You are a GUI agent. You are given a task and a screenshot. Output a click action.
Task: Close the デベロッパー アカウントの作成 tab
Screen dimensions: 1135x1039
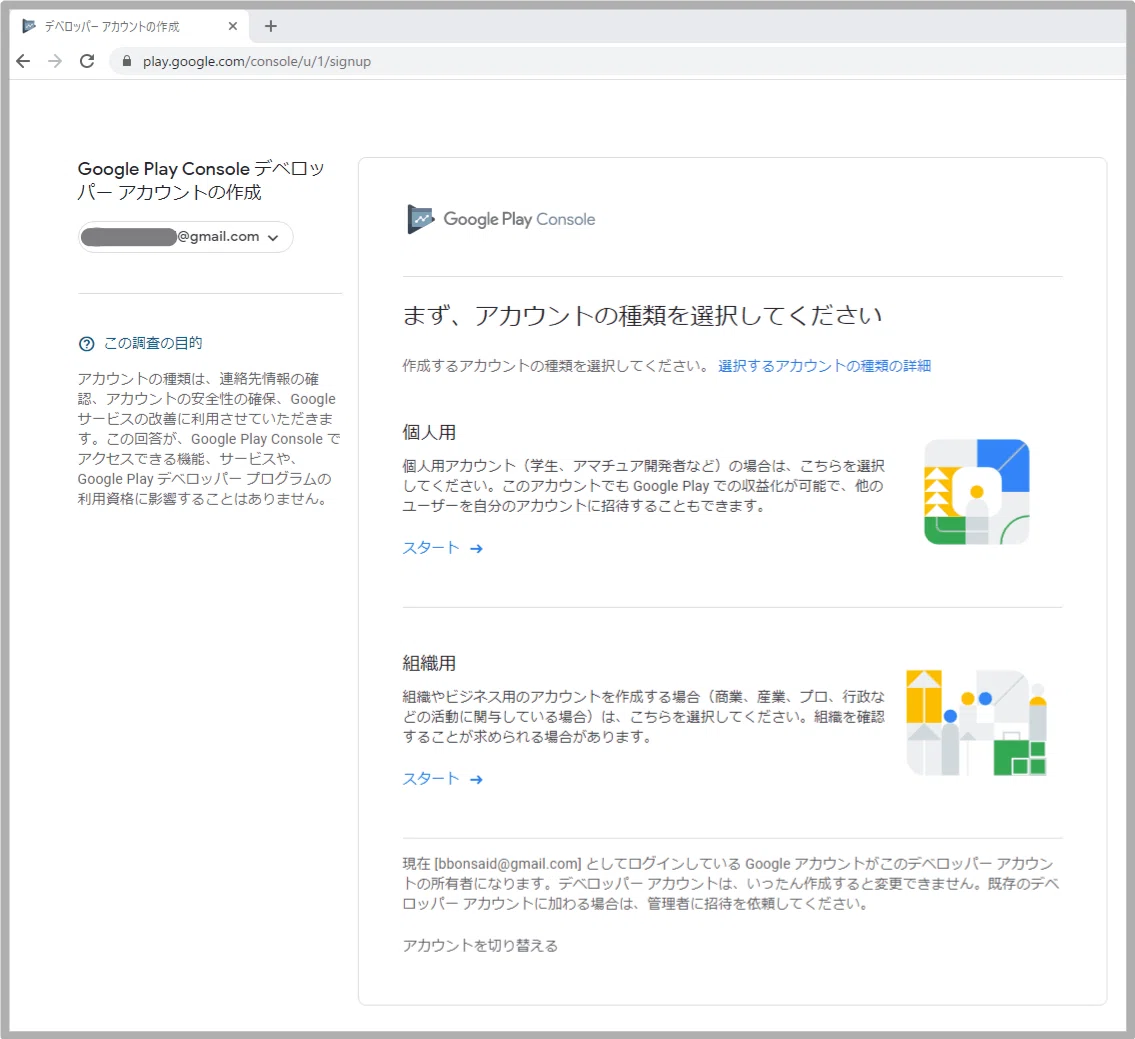(232, 27)
